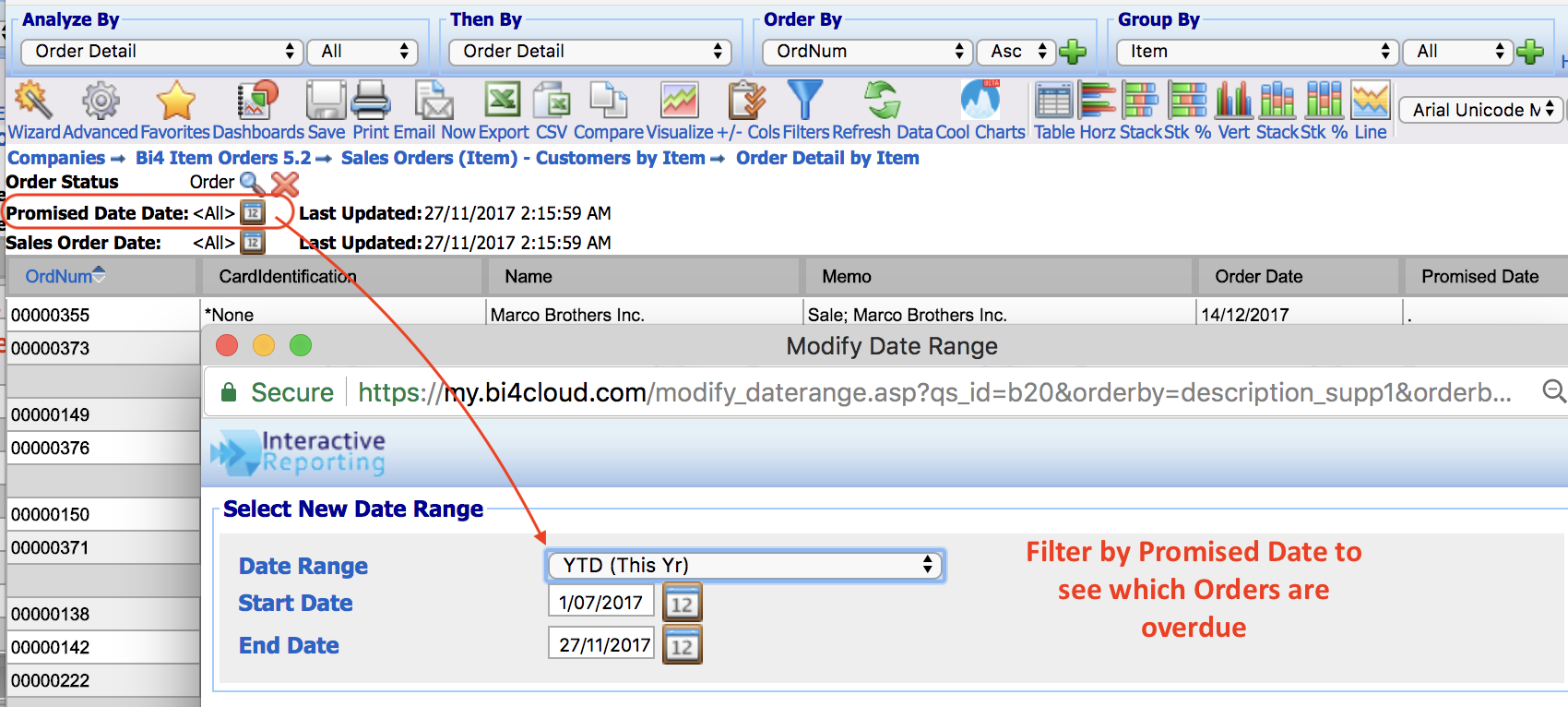Open the +/- Cols tool

[747, 100]
